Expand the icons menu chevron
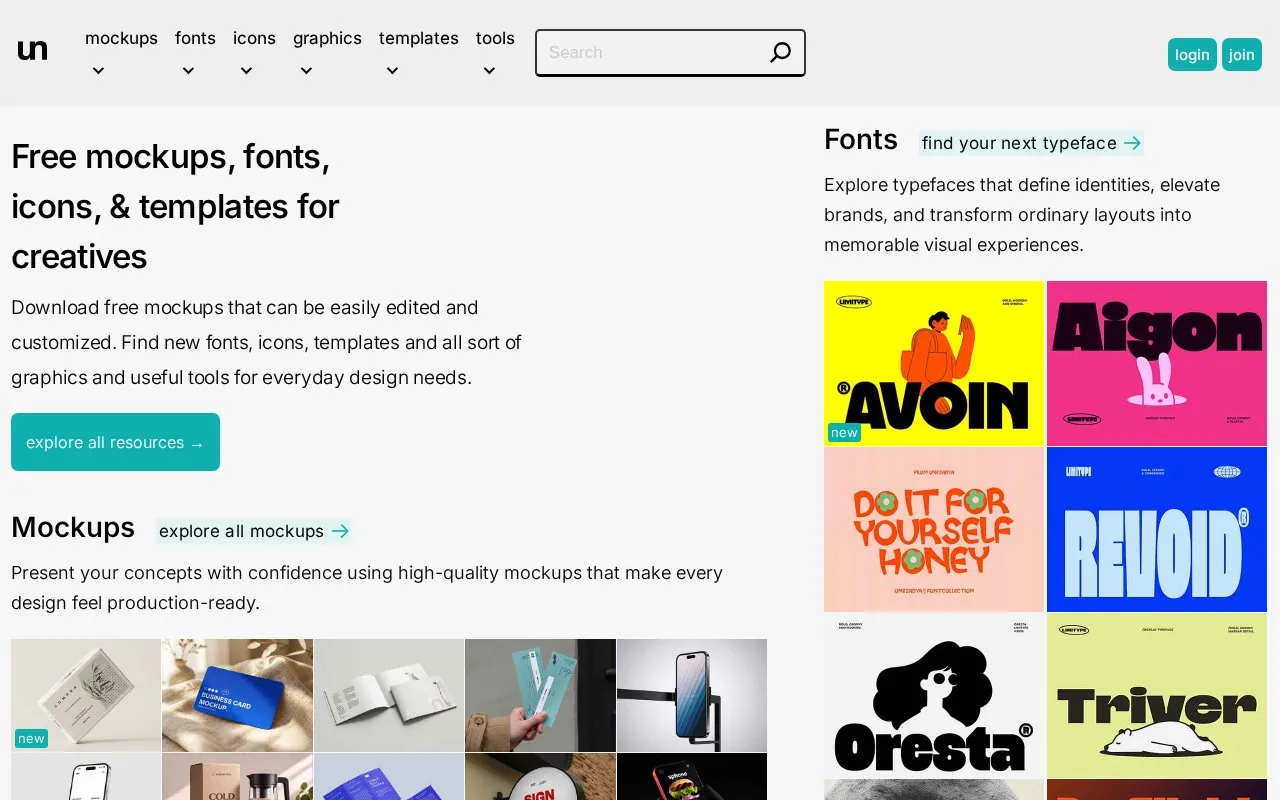1280x800 pixels. pyautogui.click(x=246, y=71)
